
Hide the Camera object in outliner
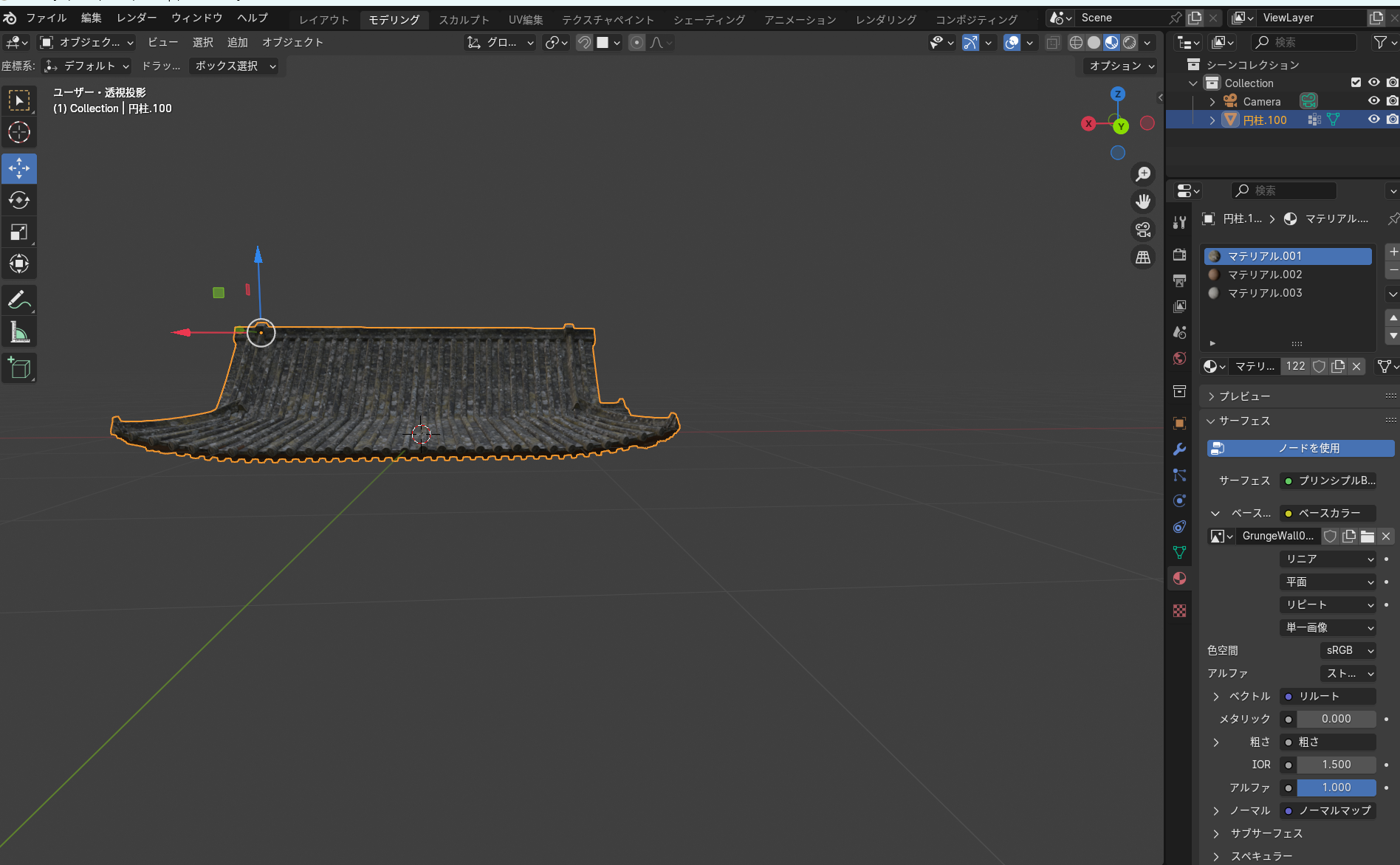coord(1373,101)
